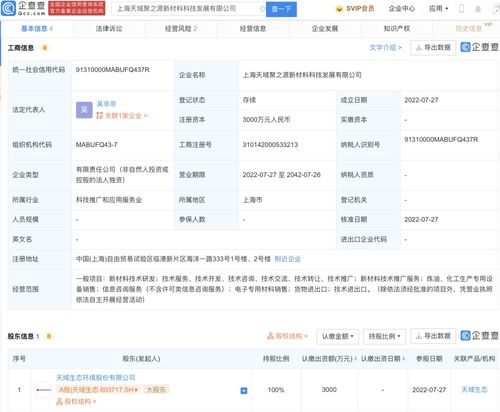Select 登记状态 value 存续
Screen dimensions: 500x412
249,100
